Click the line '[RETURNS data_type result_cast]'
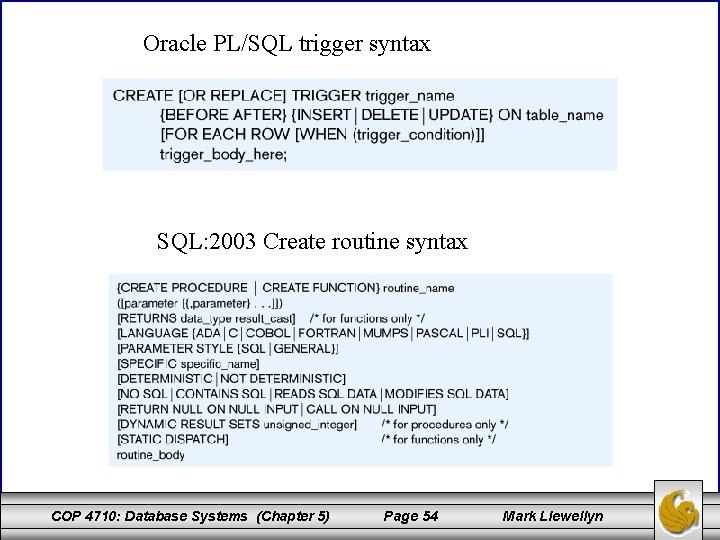This screenshot has height=540, width=720. (206, 318)
